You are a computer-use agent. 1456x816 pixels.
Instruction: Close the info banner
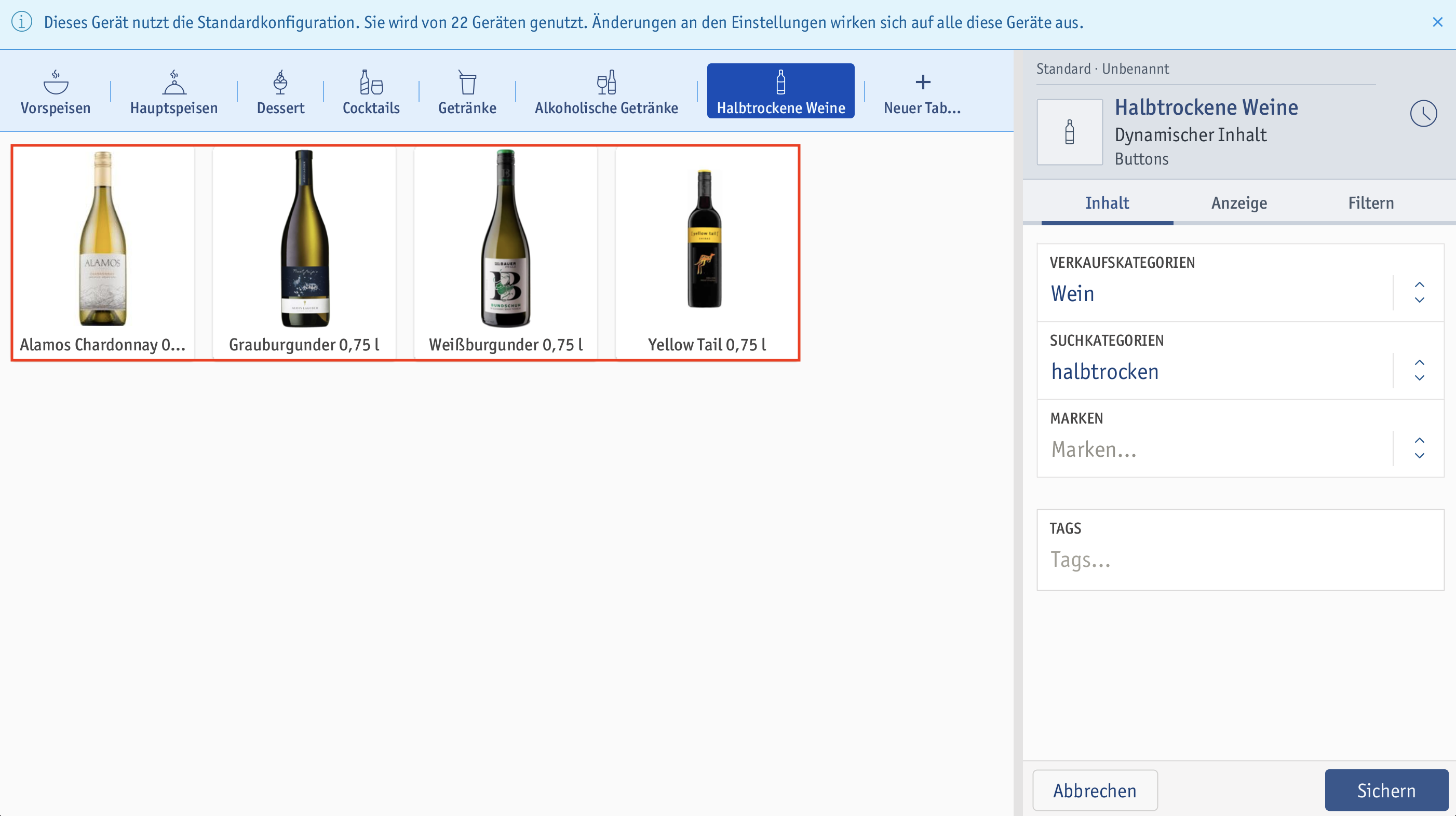(1437, 22)
